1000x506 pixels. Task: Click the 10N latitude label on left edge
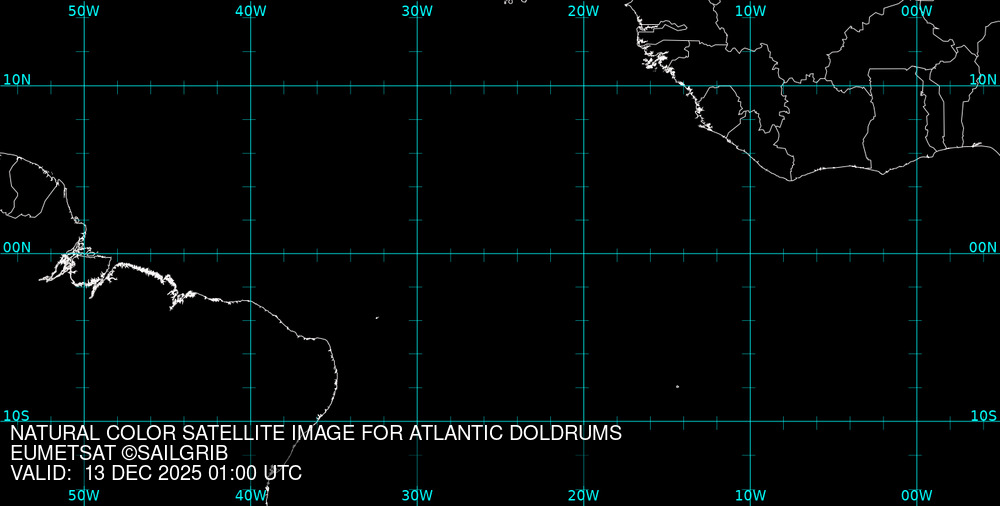click(17, 79)
